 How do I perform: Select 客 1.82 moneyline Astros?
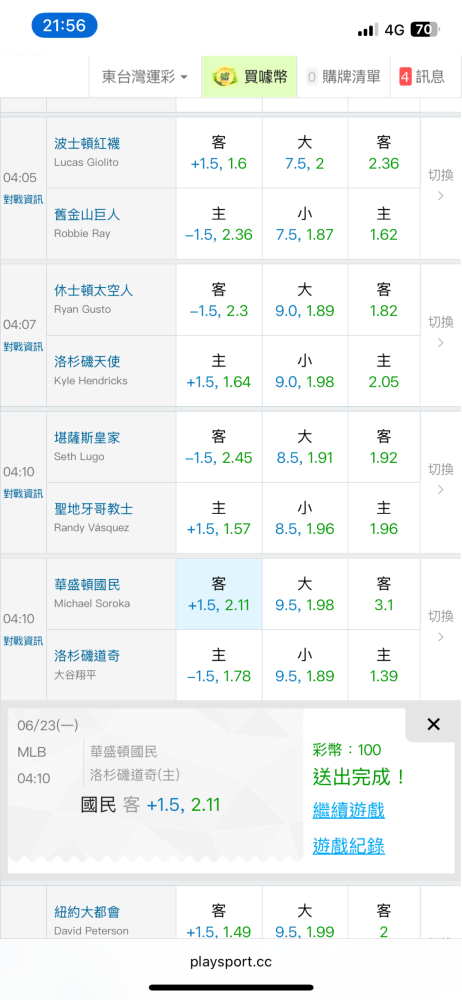pyautogui.click(x=384, y=300)
